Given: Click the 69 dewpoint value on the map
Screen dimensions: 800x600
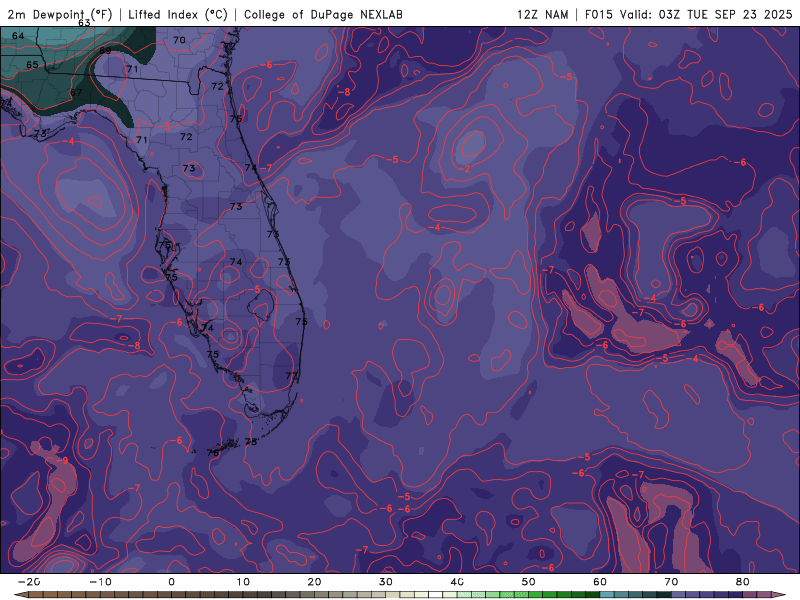Looking at the screenshot, I should (x=105, y=51).
